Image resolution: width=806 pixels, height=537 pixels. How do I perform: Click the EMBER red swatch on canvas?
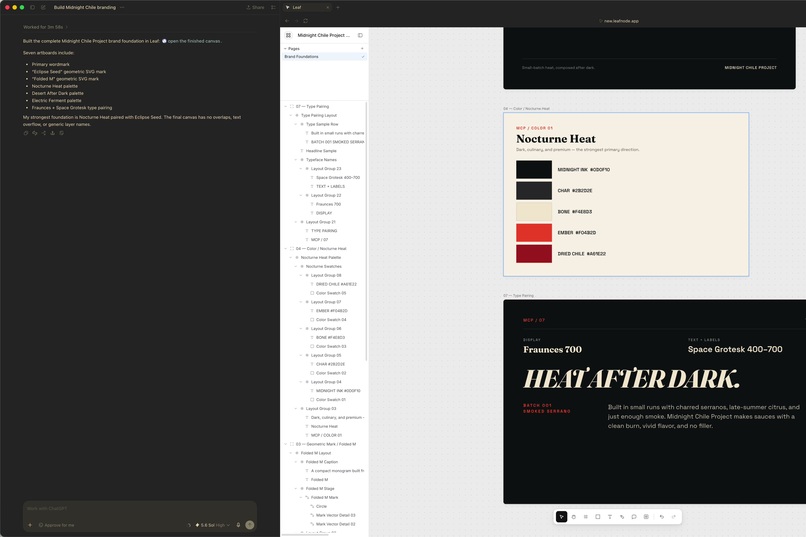tap(534, 233)
